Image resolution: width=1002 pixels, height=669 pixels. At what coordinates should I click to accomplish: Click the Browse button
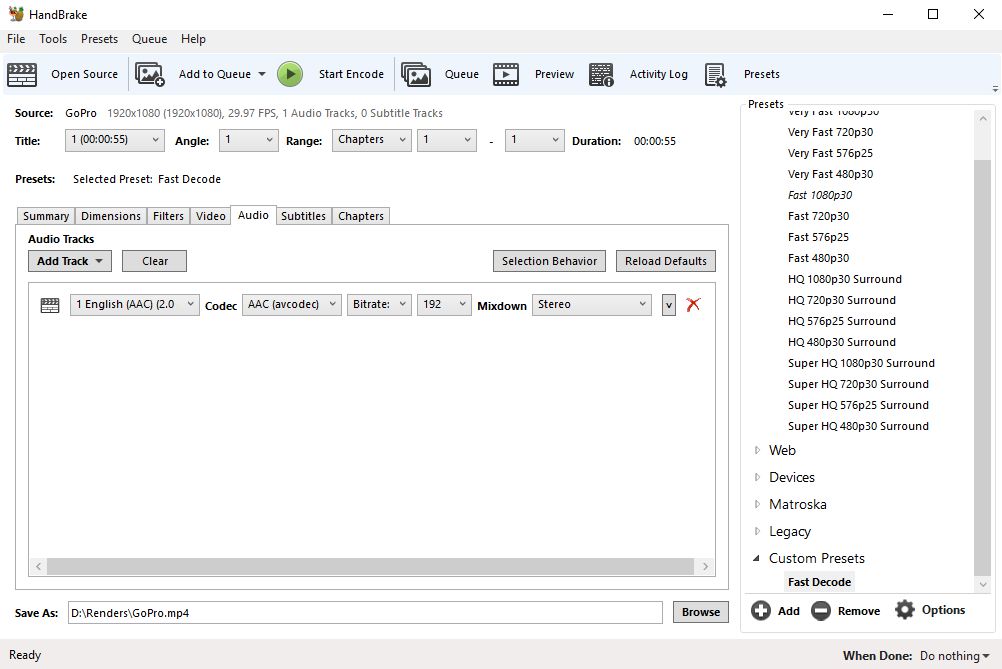(x=700, y=612)
